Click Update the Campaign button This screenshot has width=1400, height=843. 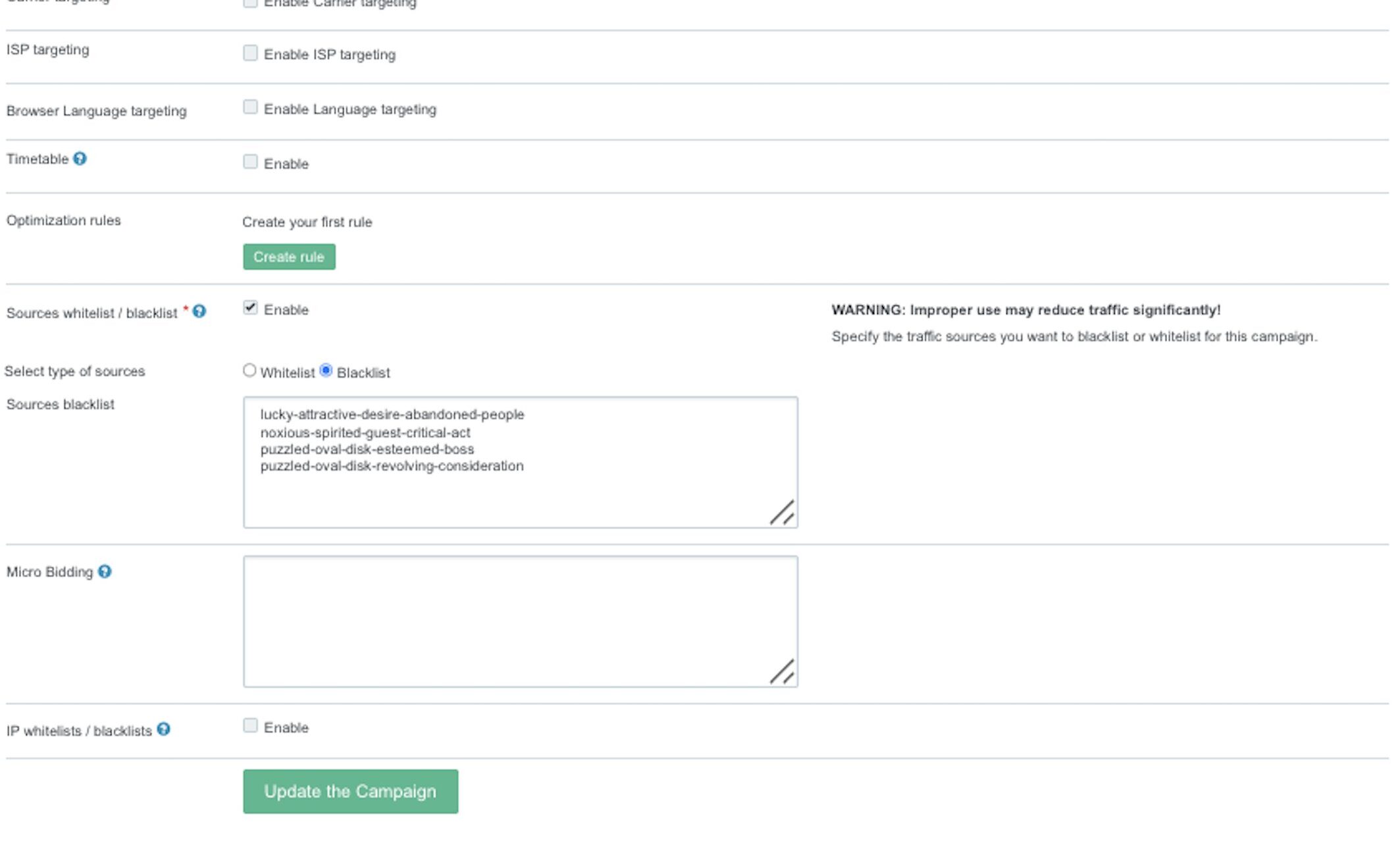tap(350, 792)
